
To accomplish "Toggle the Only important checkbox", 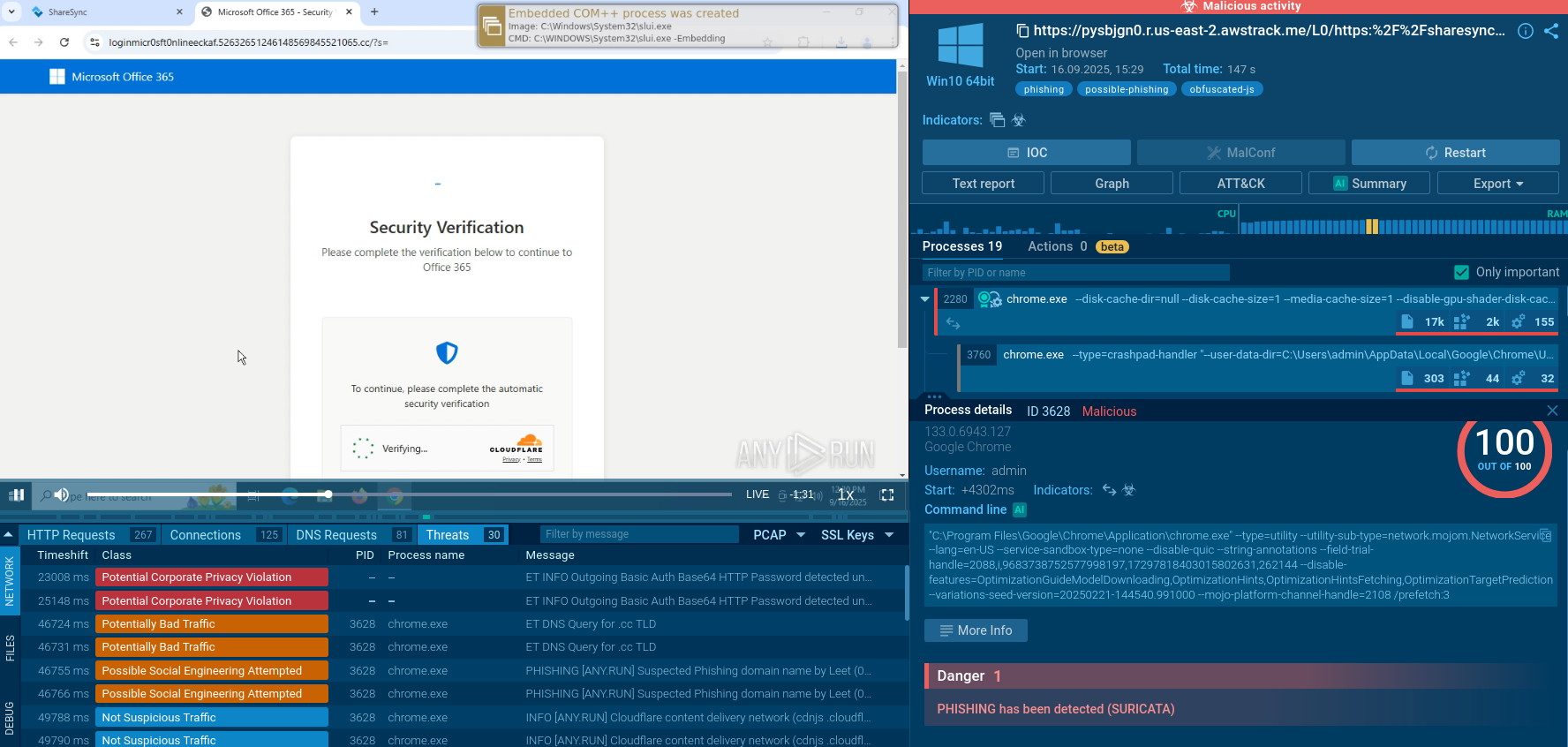I will [x=1461, y=272].
